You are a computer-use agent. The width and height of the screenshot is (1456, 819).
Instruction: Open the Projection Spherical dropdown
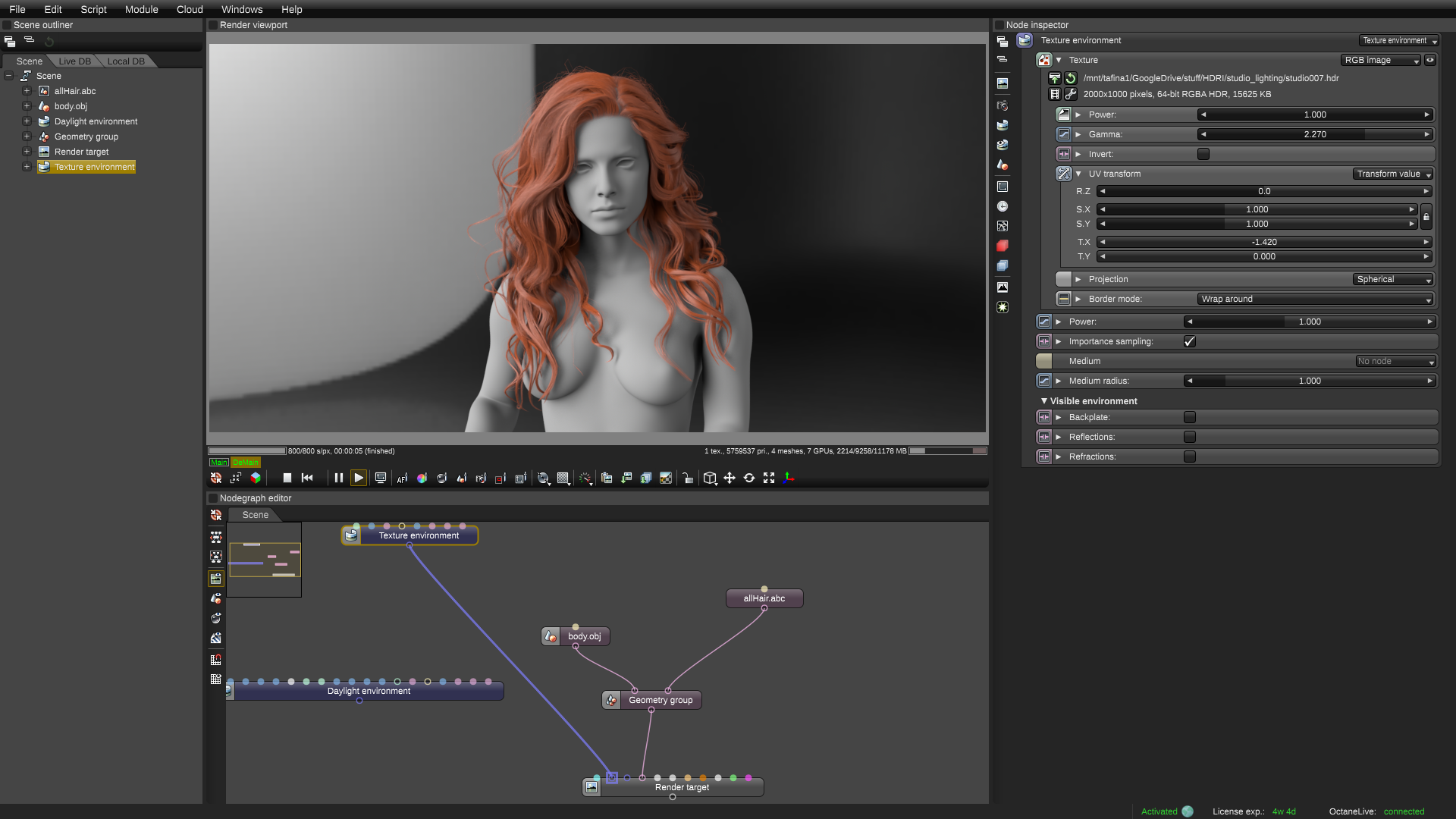[1392, 279]
